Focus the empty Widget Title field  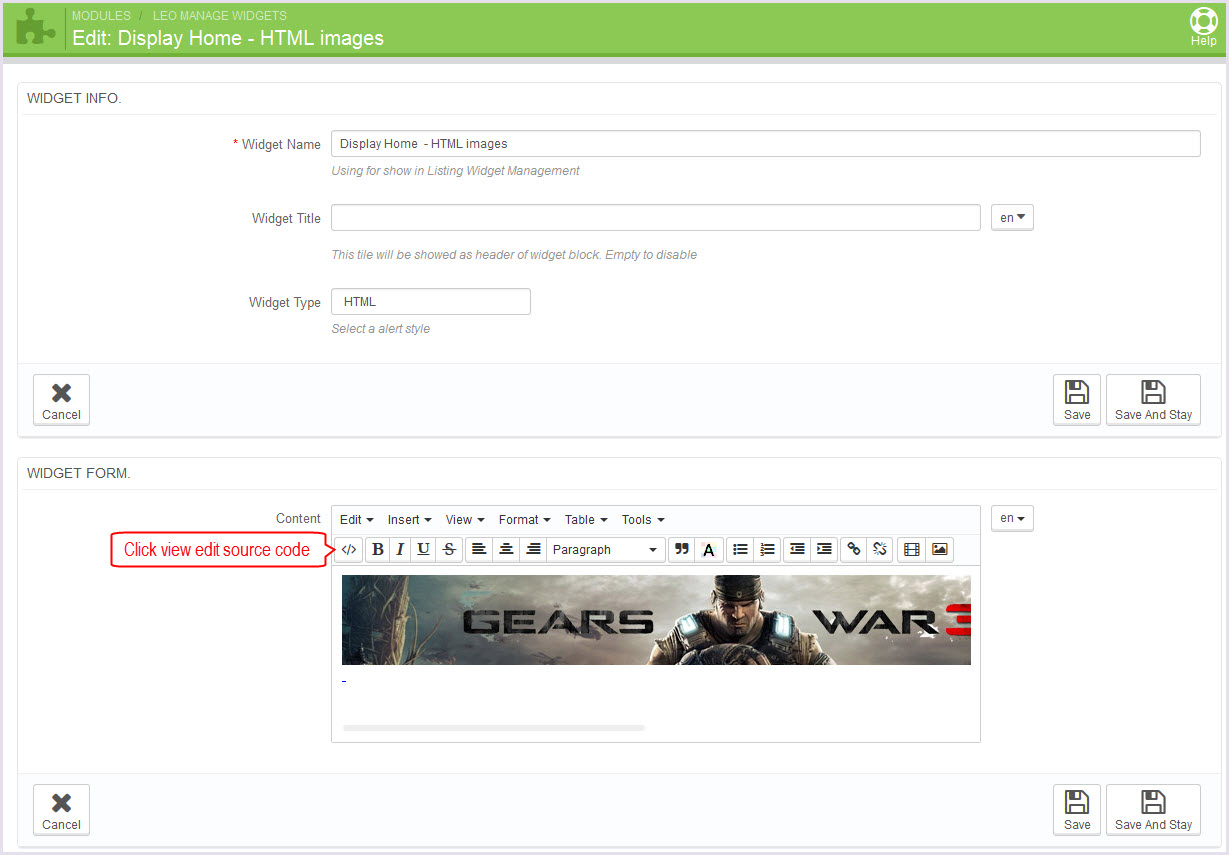[x=656, y=218]
